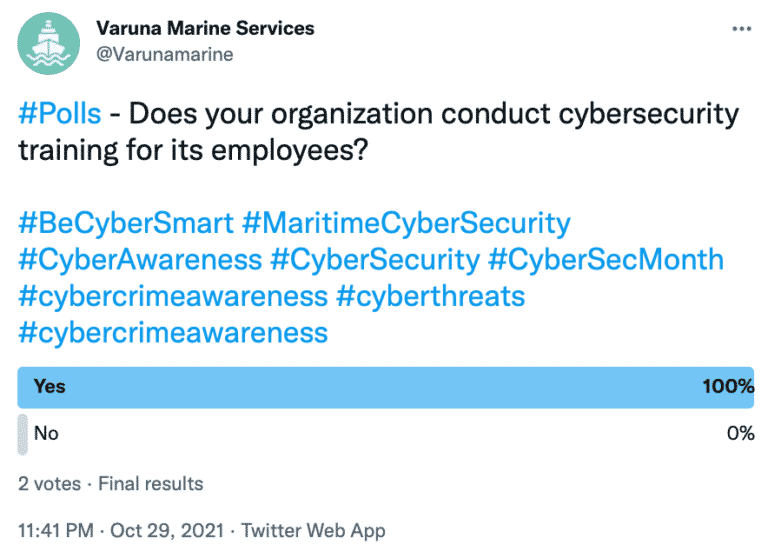Open the three-dot more options menu
This screenshot has width=768, height=558.
[x=741, y=29]
